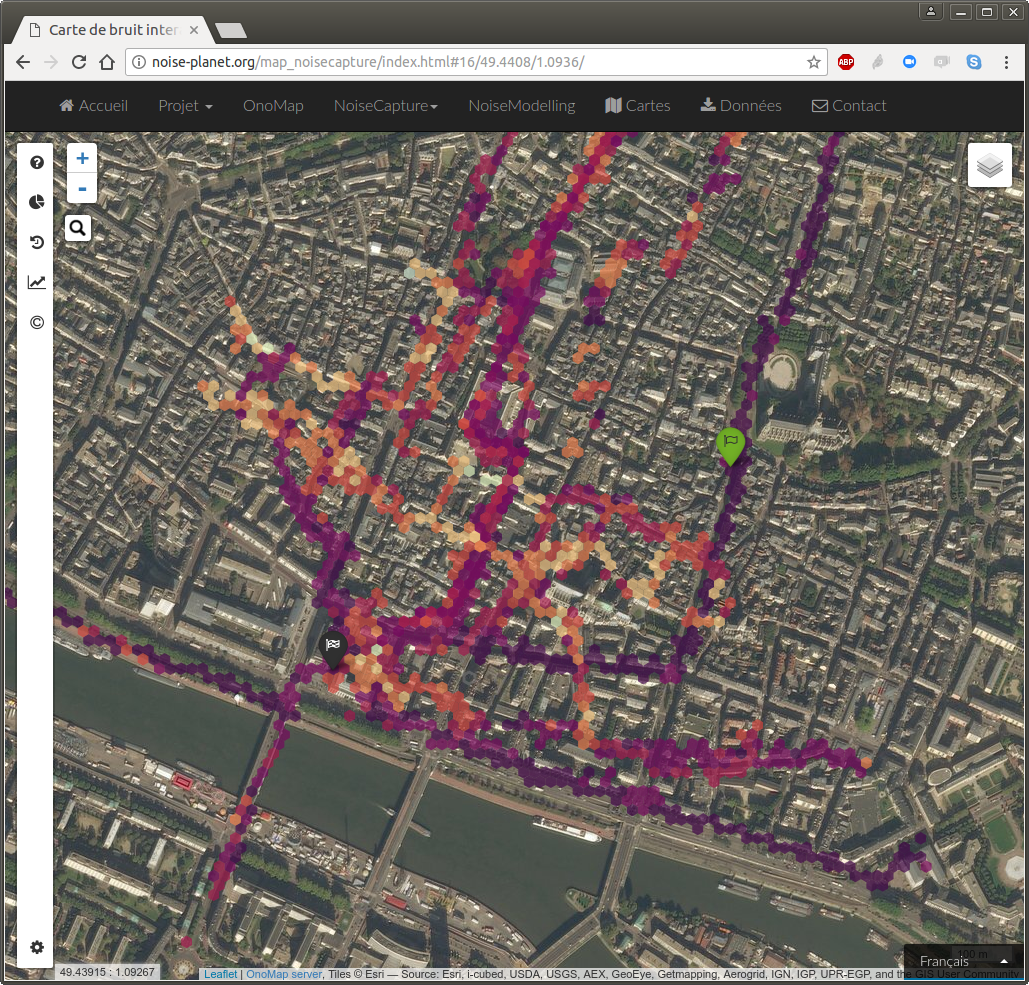
Task: Bookmark this page with the star
Action: click(x=814, y=62)
